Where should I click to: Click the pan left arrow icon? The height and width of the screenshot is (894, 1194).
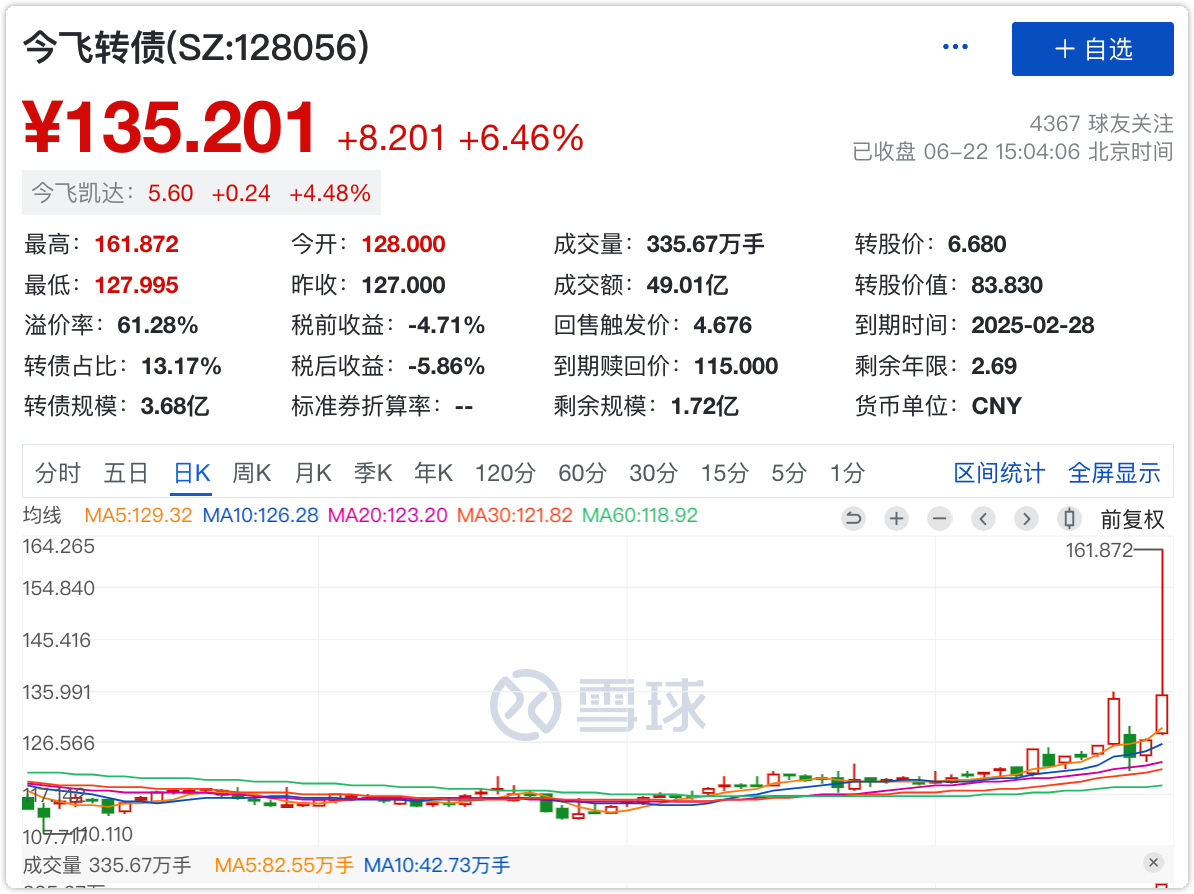coord(983,519)
